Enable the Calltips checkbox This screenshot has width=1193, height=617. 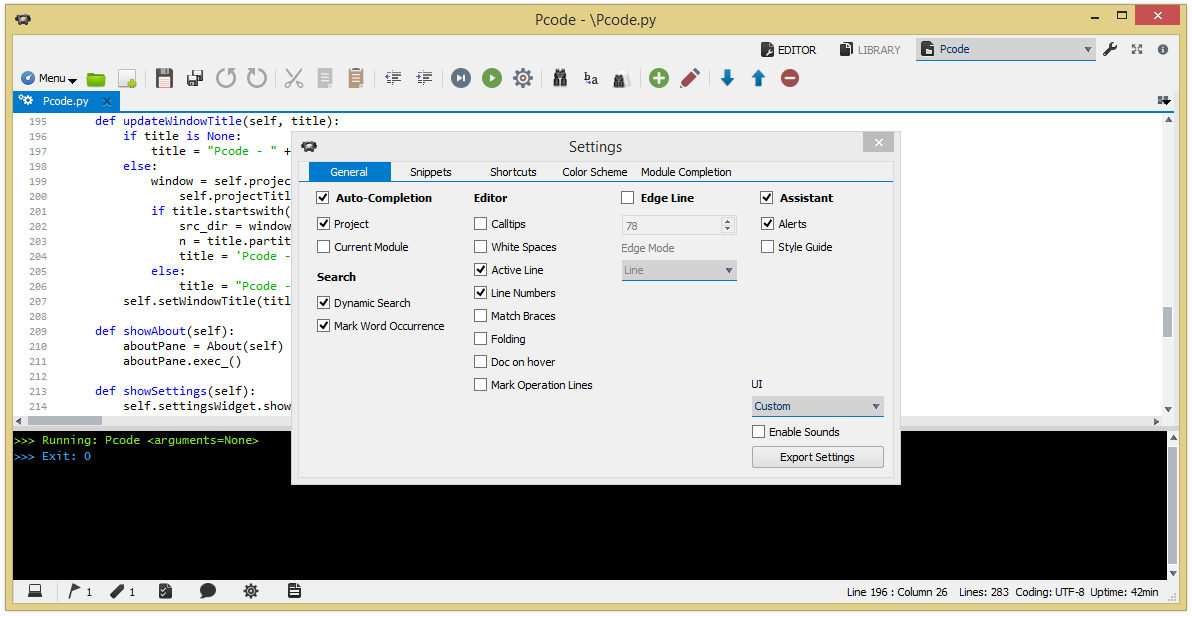pyautogui.click(x=480, y=224)
